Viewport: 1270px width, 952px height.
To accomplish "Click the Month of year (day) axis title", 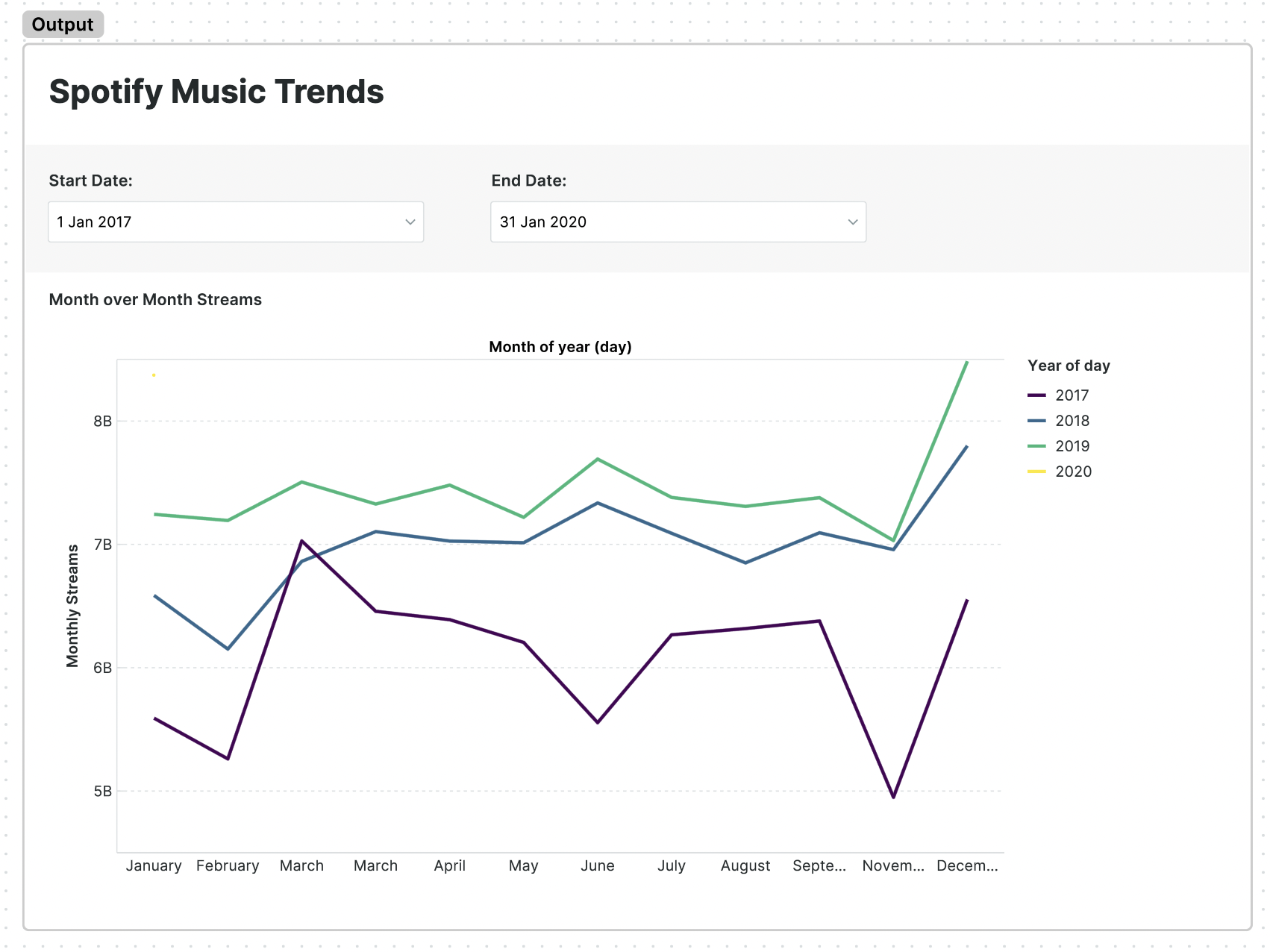I will (x=560, y=347).
